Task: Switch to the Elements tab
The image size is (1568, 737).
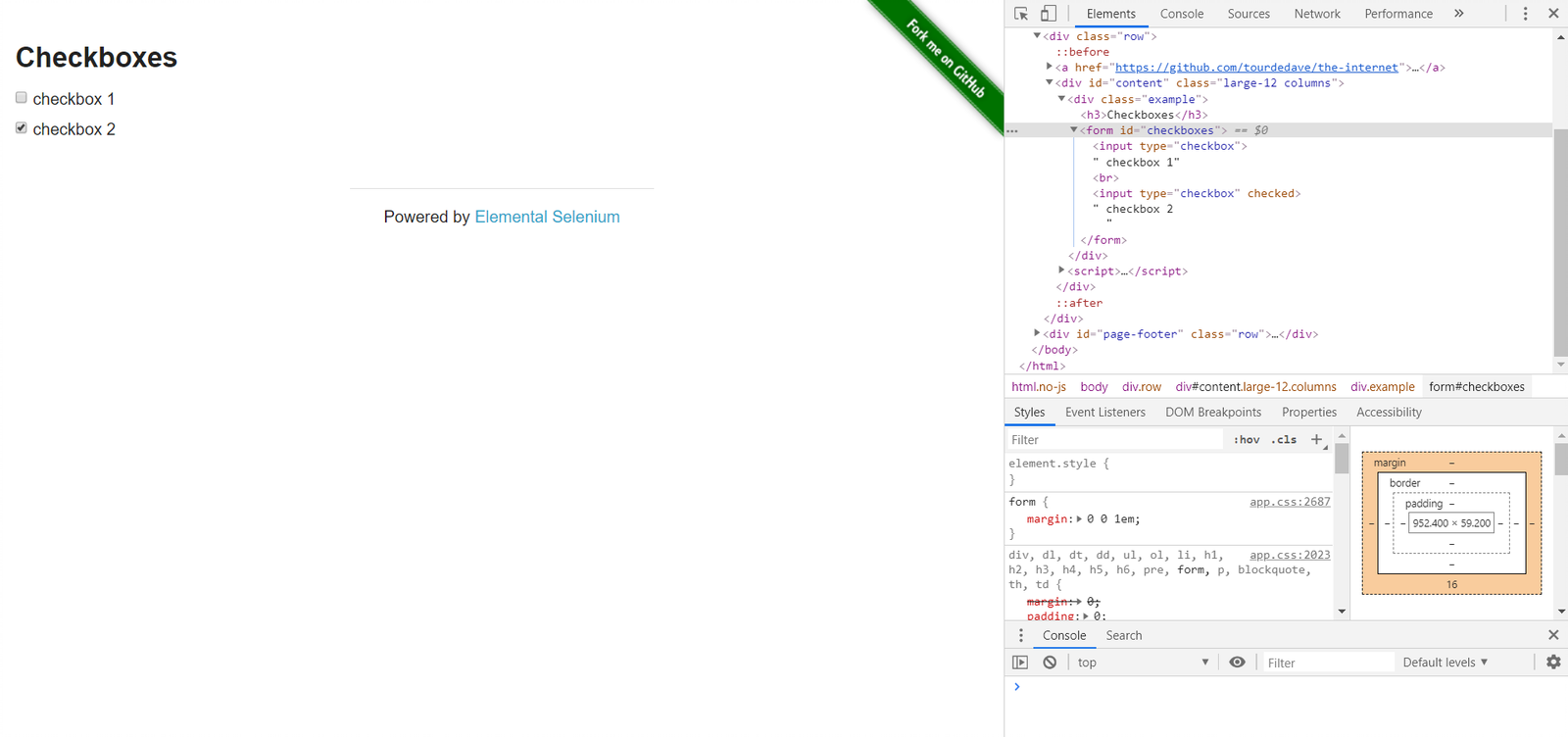Action: [x=1110, y=14]
